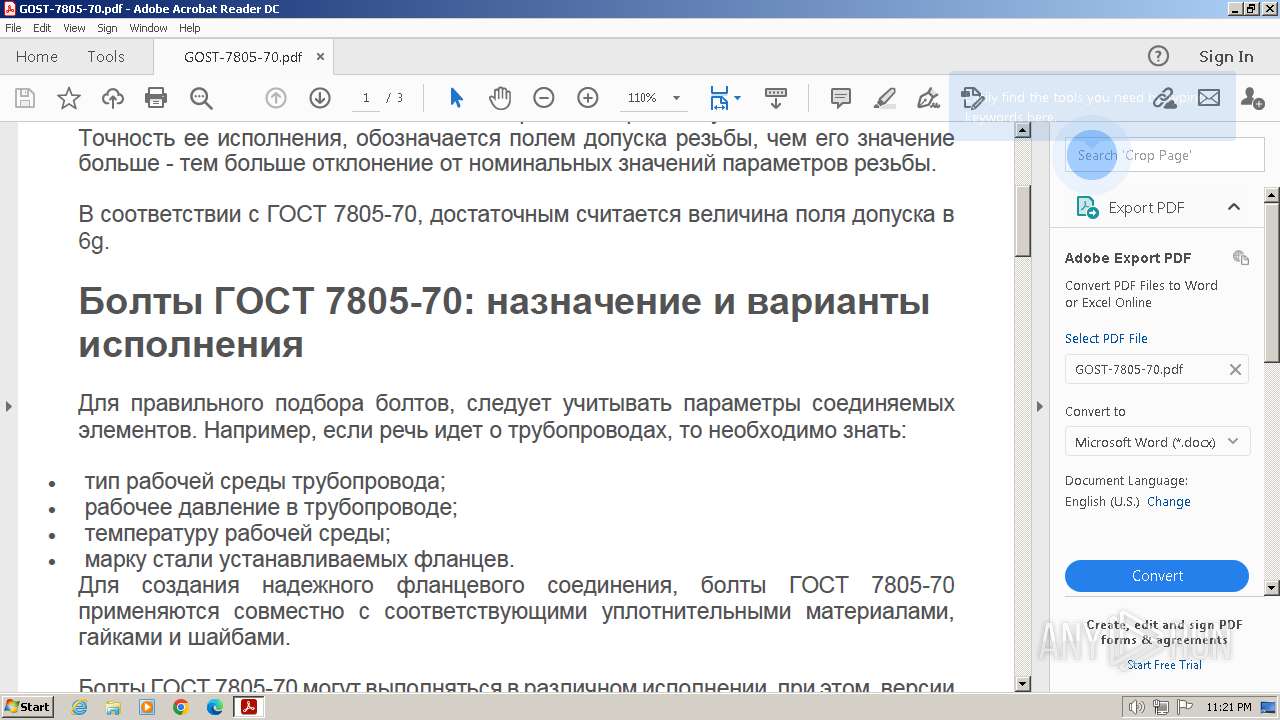Bookmark the document with the star icon
The image size is (1280, 720).
[x=69, y=98]
